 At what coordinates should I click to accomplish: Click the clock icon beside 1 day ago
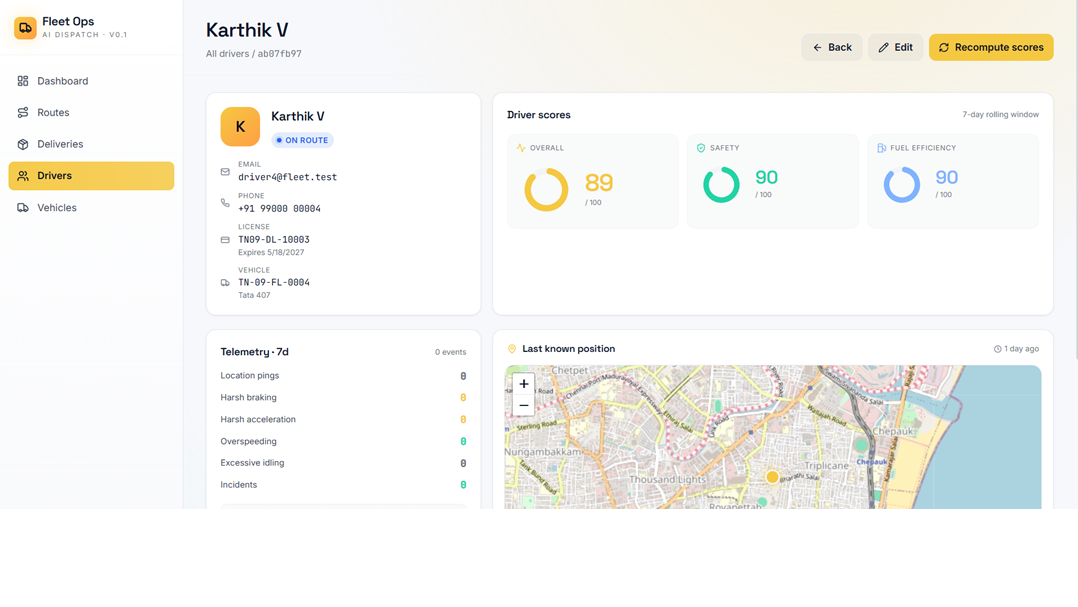[x=998, y=349]
